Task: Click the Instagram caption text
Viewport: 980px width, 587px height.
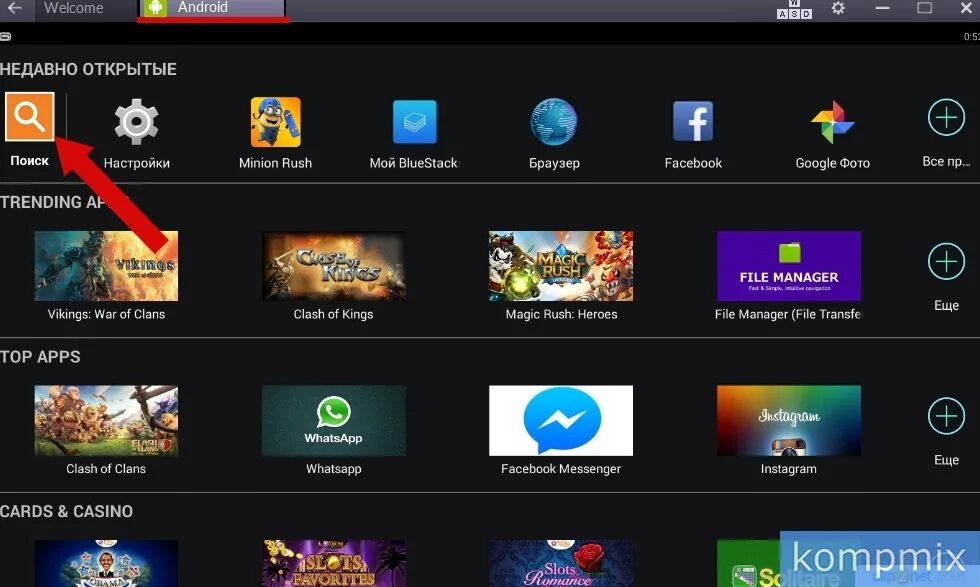Action: point(789,469)
